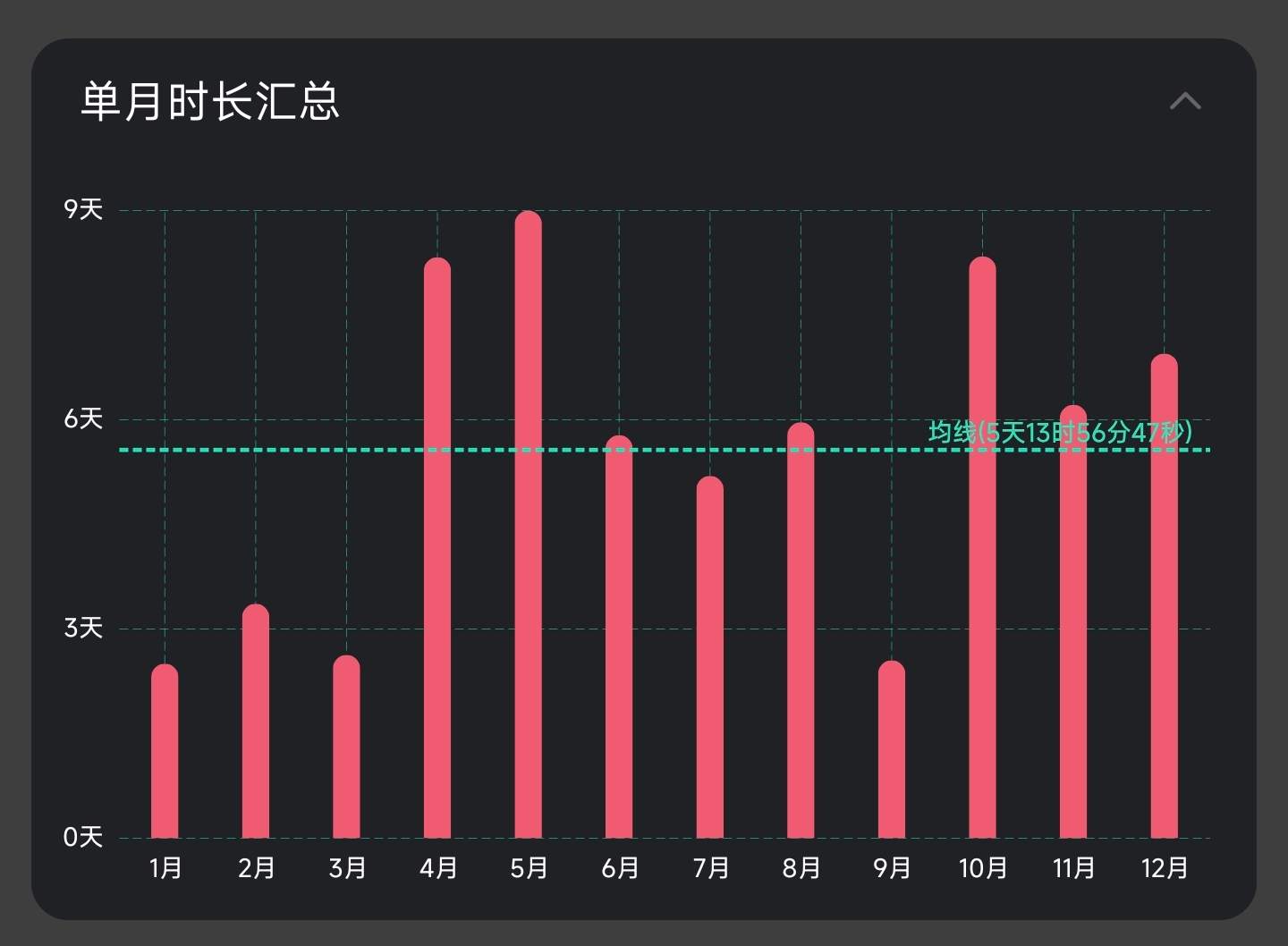Tap the 10月 x-axis label
1288x946 pixels.
click(x=982, y=868)
